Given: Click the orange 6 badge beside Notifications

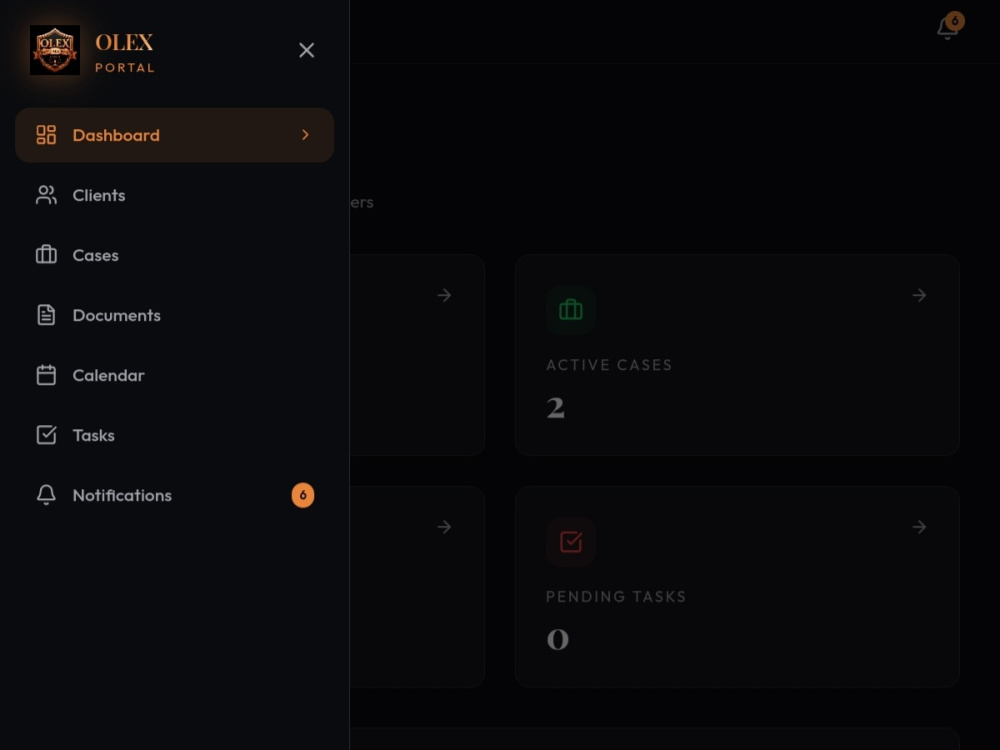Looking at the screenshot, I should point(303,496).
